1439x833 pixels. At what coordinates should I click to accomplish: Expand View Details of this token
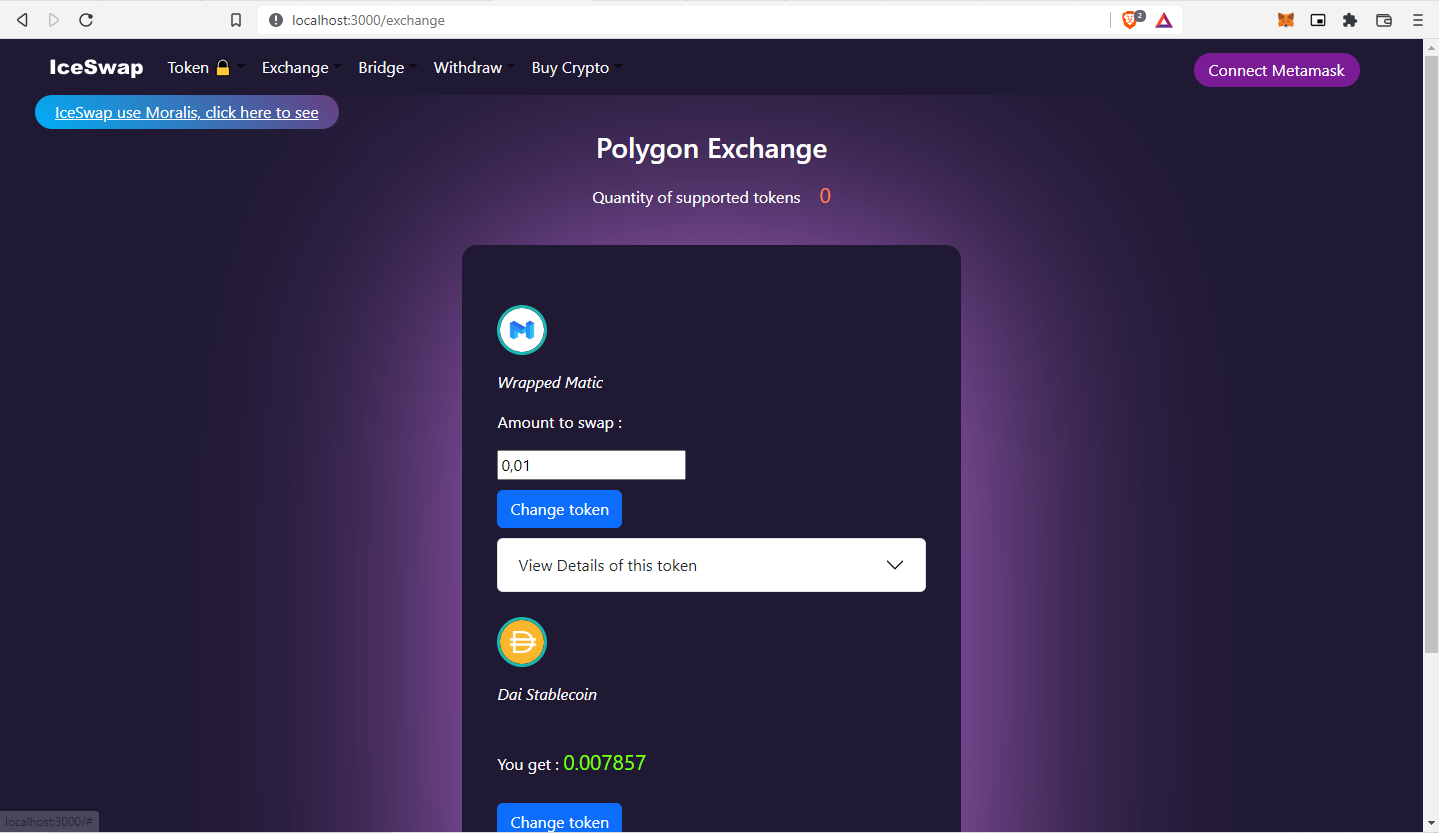click(711, 565)
